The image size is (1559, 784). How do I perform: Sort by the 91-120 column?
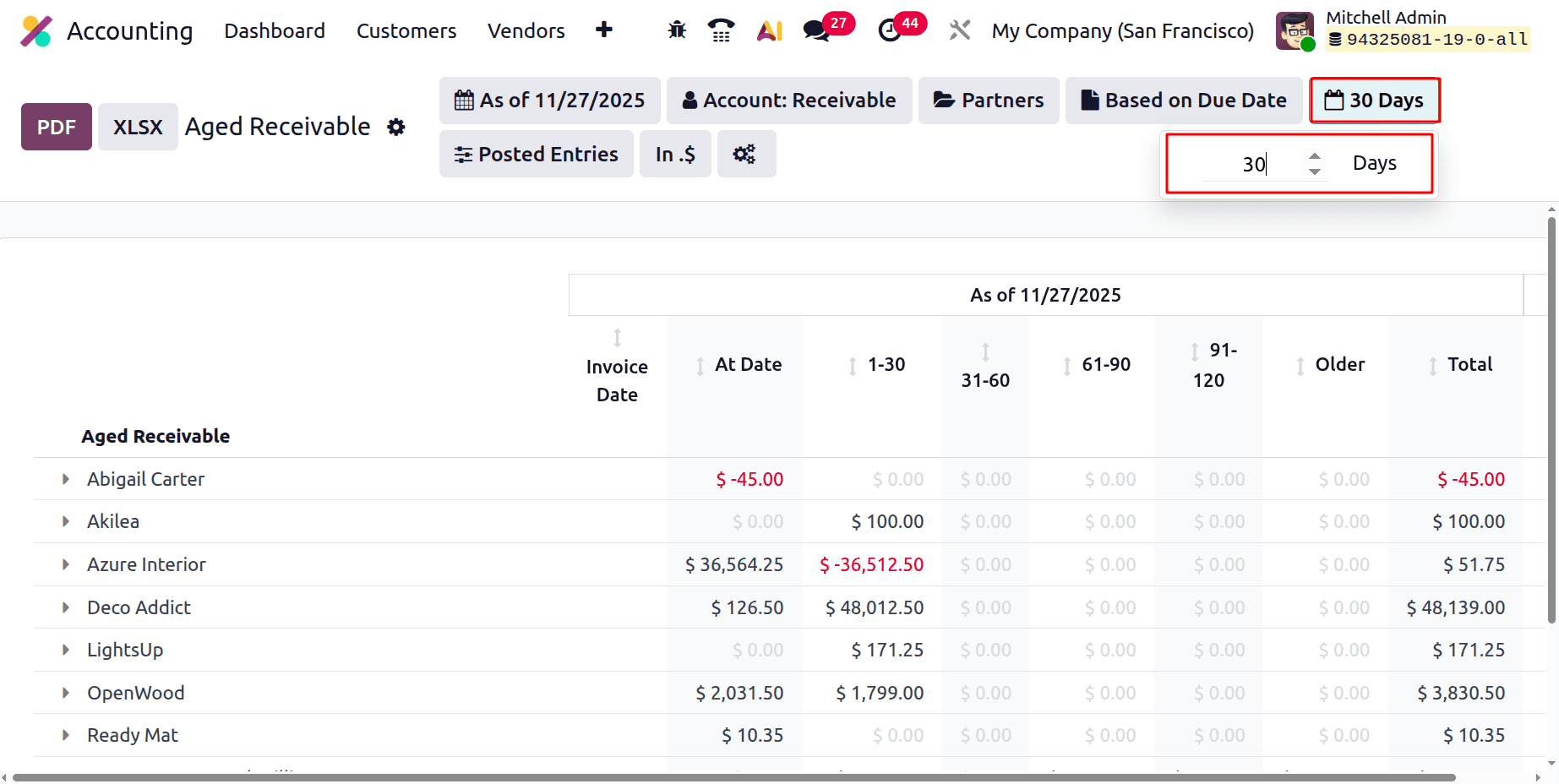(1195, 351)
